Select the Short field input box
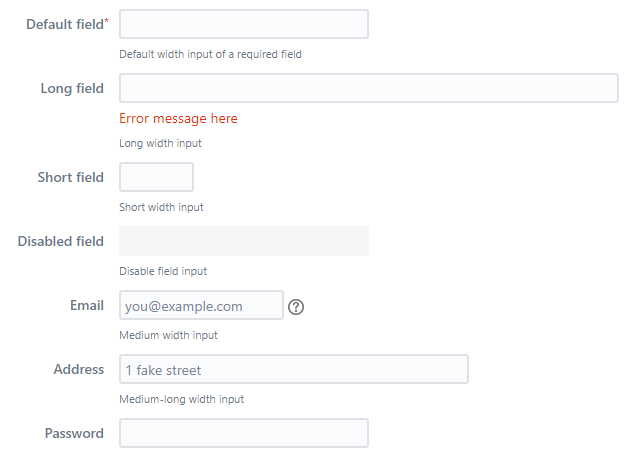Viewport: 640px width, 462px height. click(x=156, y=177)
